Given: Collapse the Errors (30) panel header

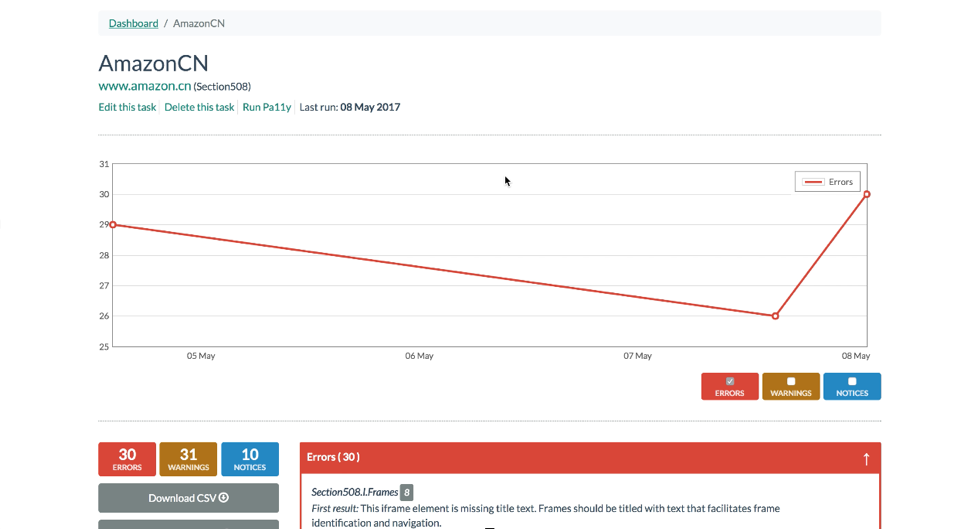Looking at the screenshot, I should 590,458.
